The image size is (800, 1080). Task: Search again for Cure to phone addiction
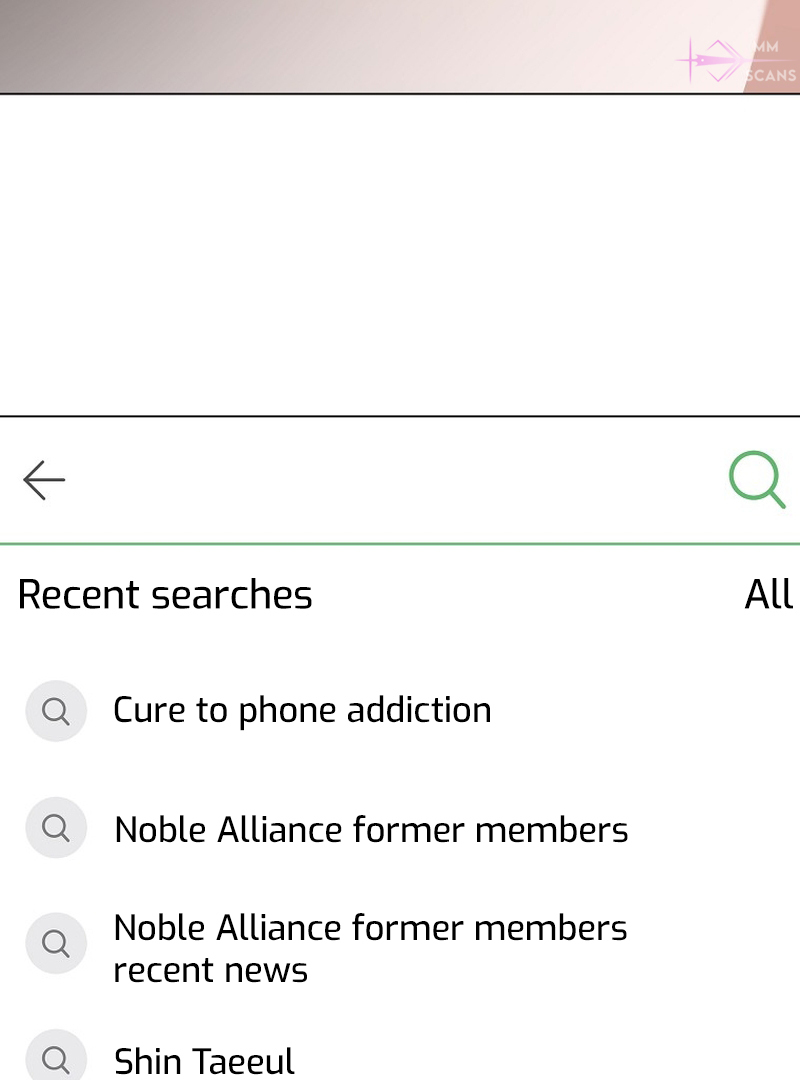click(x=302, y=710)
